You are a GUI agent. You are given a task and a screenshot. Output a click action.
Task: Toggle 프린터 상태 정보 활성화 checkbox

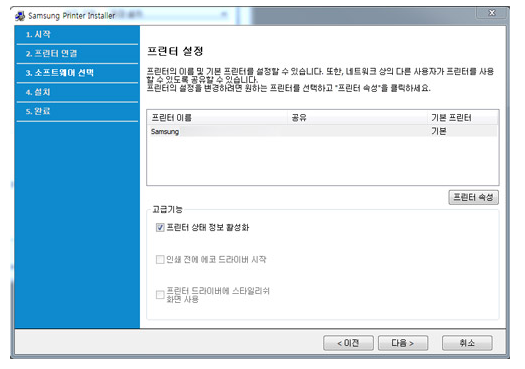(160, 228)
